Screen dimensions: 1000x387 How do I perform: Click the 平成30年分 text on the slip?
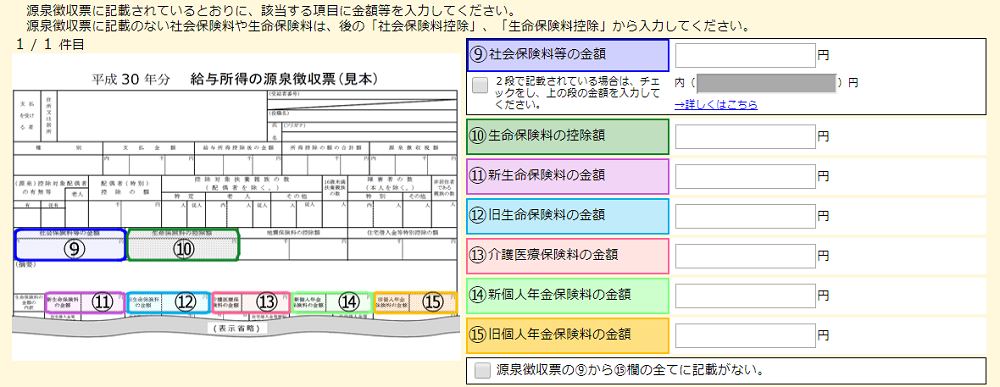tap(131, 80)
